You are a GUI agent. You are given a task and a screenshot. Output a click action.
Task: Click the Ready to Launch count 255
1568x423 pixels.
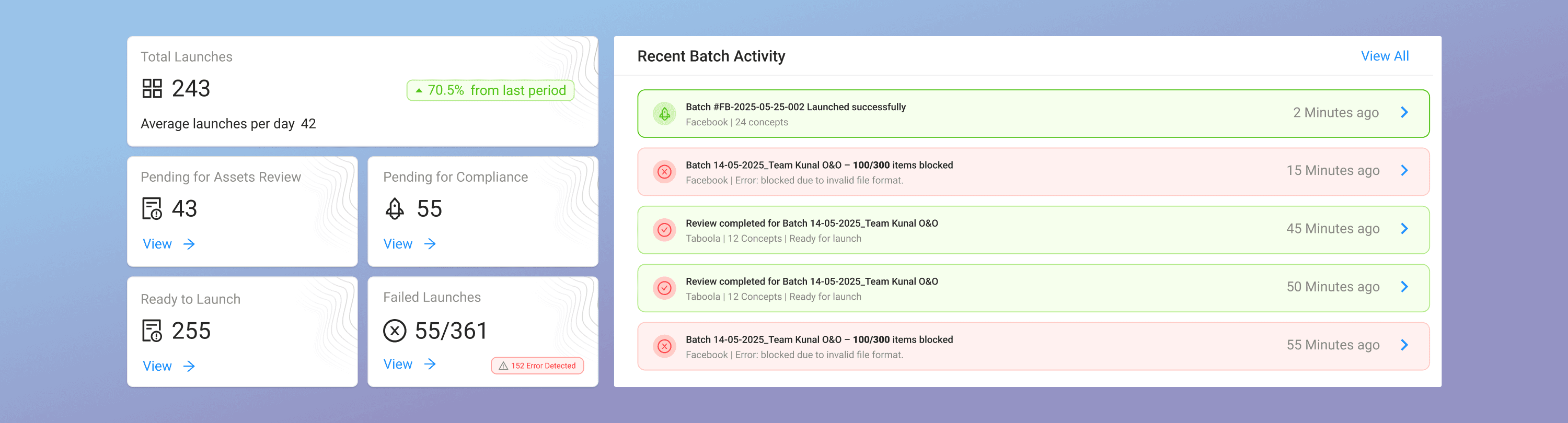[191, 331]
